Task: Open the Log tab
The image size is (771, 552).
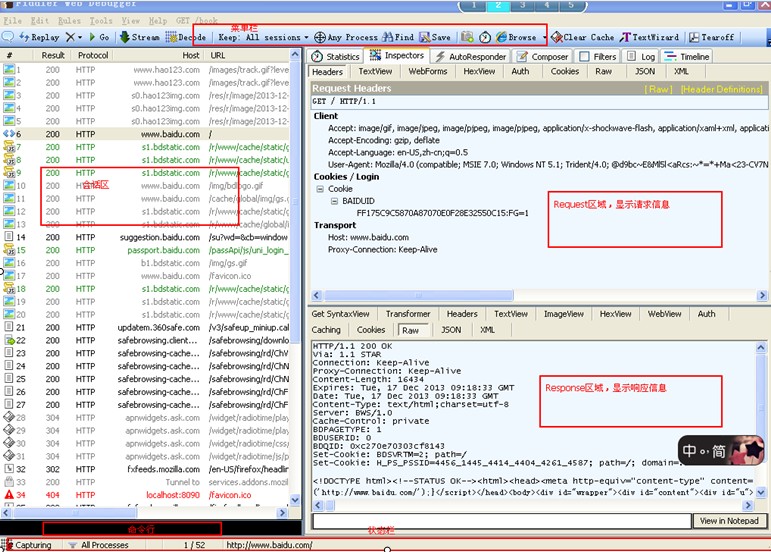Action: (641, 57)
